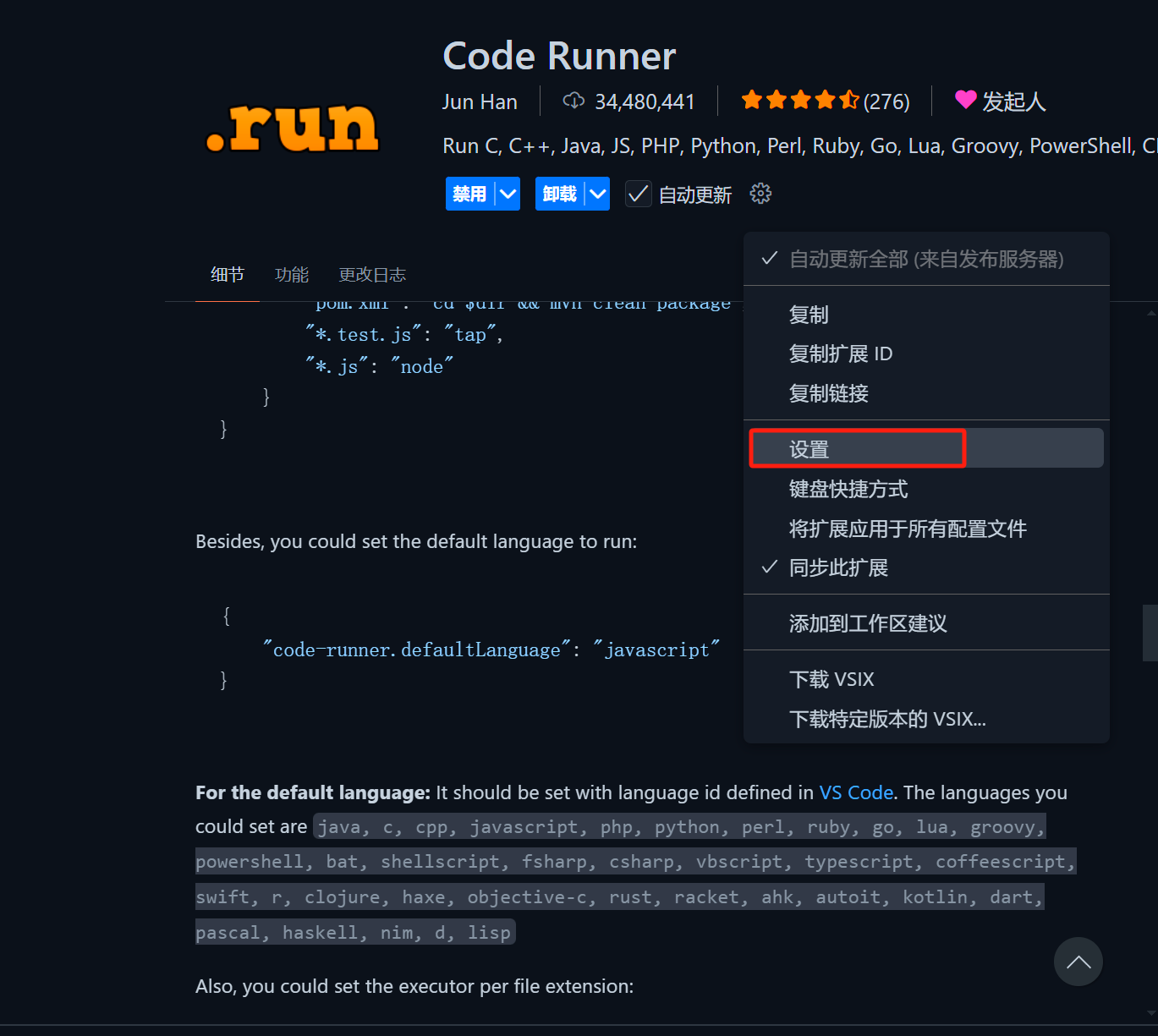The height and width of the screenshot is (1036, 1158).
Task: Click the 'For the default language:' bold text
Action: tap(313, 792)
